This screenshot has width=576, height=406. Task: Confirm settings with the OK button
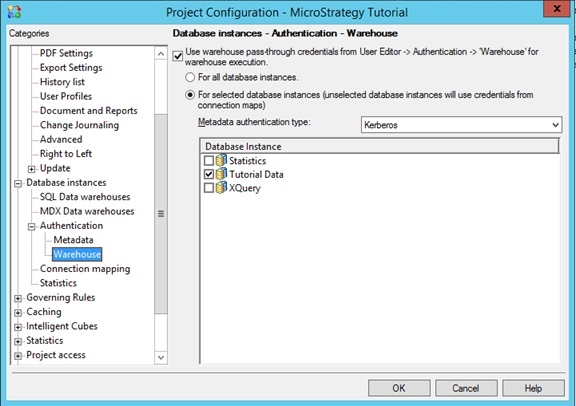pyautogui.click(x=399, y=388)
